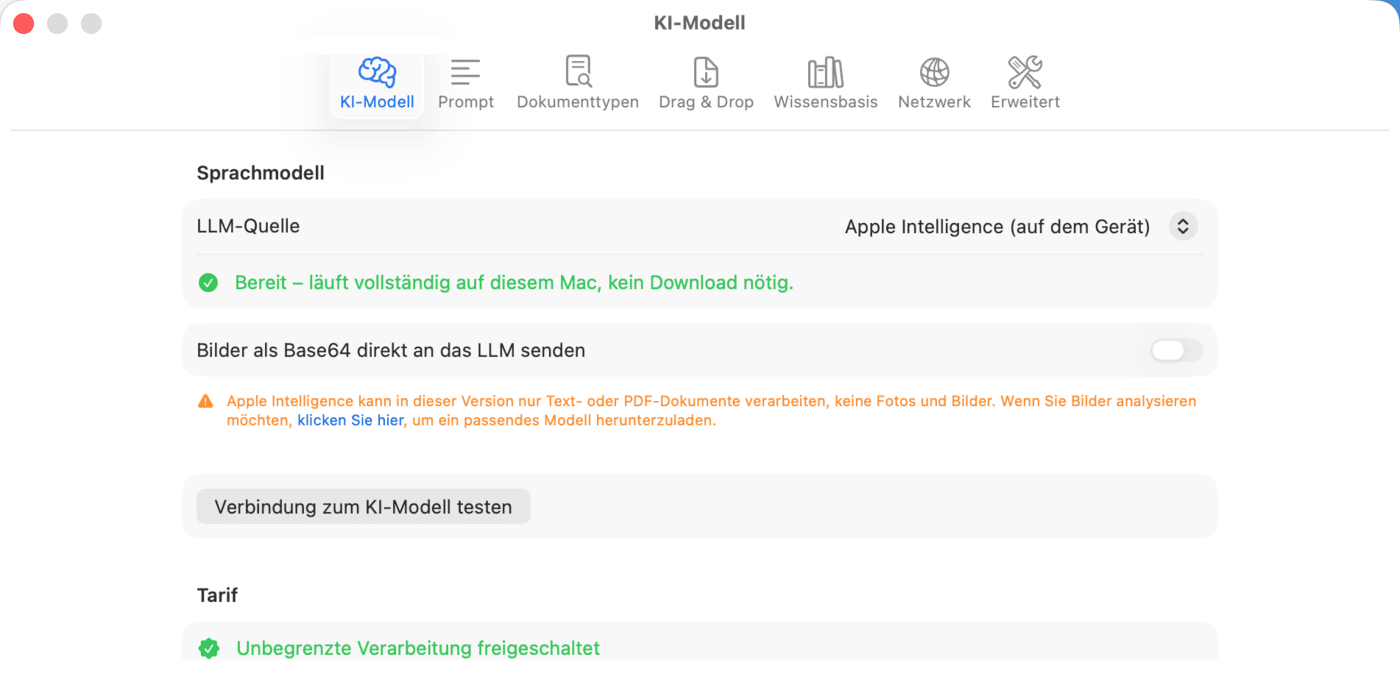
Task: Switch to the Prompt tab
Action: click(x=466, y=84)
